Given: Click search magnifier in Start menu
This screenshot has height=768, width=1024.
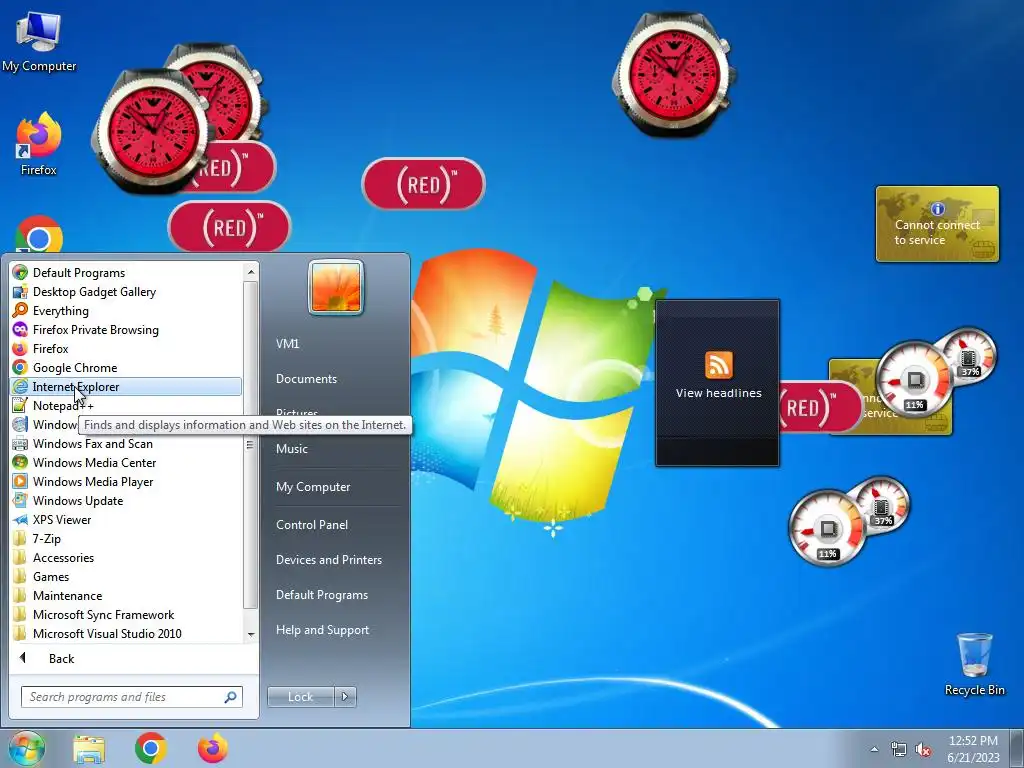Looking at the screenshot, I should pyautogui.click(x=230, y=697).
